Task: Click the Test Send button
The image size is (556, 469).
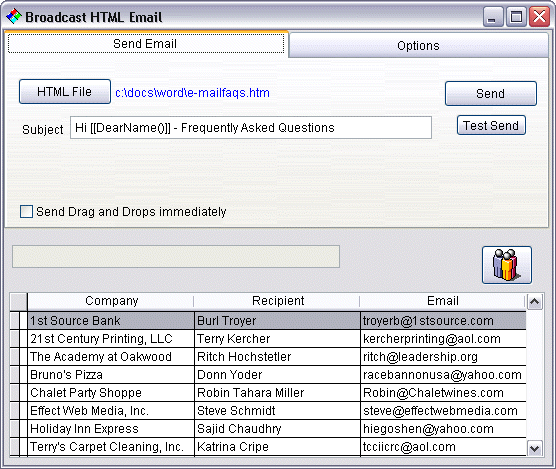Action: tap(491, 125)
